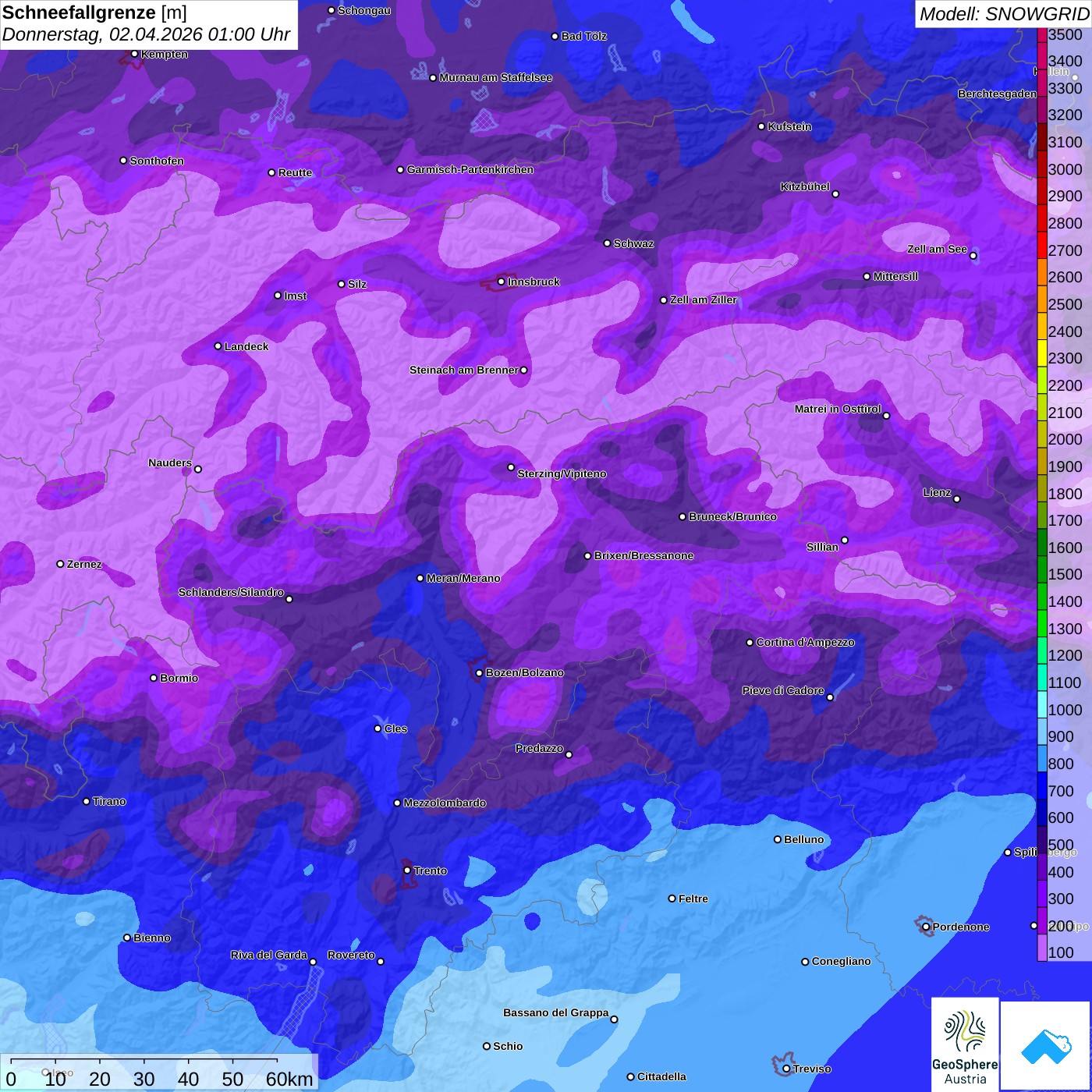Click the 'Schlanders/Silandro' map label

(x=231, y=592)
